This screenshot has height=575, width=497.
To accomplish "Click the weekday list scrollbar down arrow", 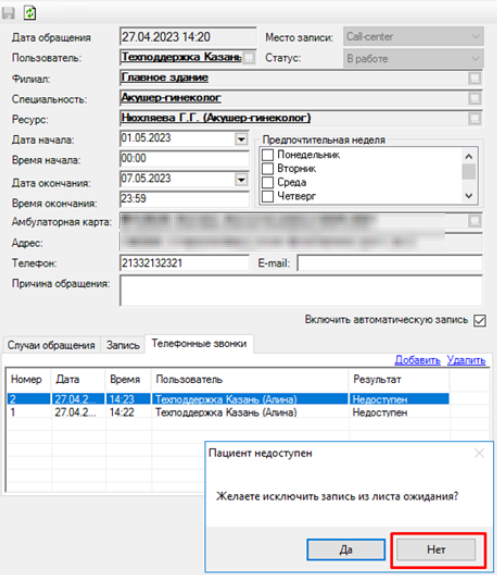I will click(x=469, y=196).
